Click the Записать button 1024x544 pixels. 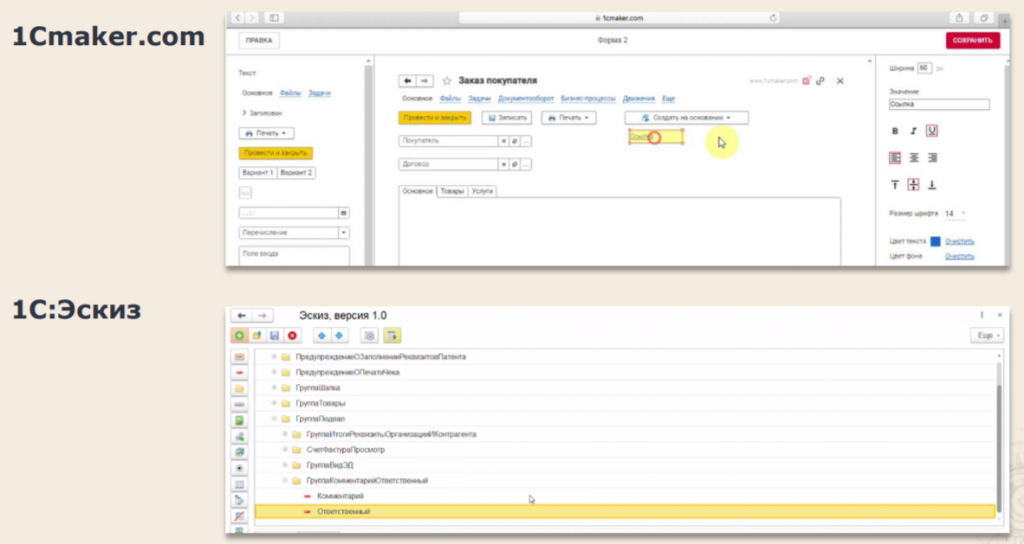507,118
